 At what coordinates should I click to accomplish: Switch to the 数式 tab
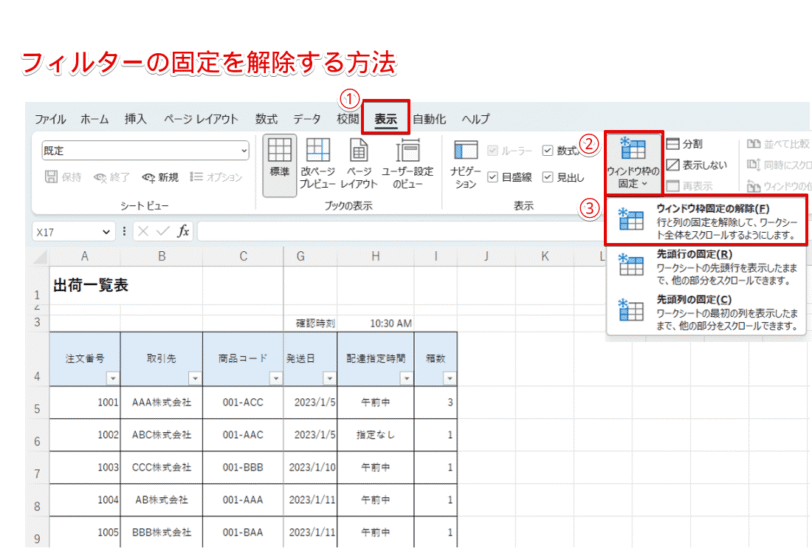click(x=266, y=119)
